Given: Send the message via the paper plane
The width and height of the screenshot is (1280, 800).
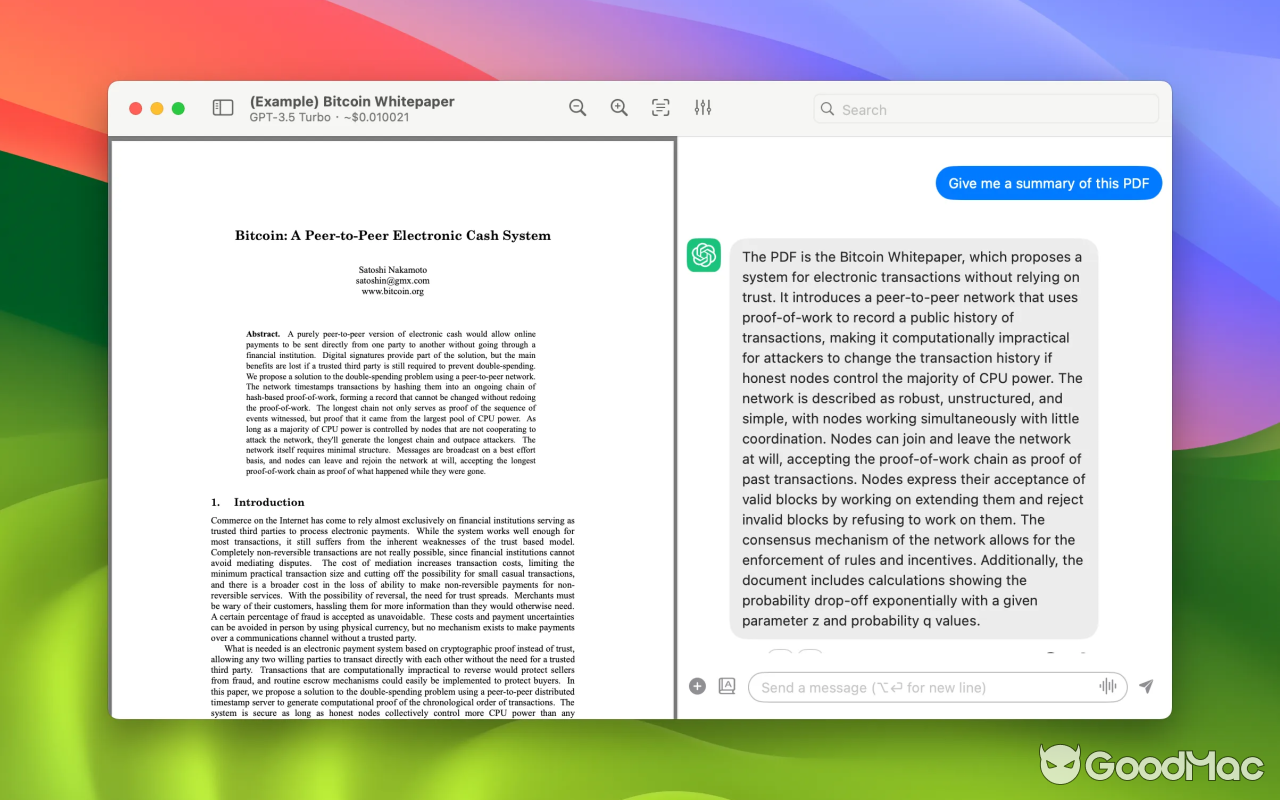Looking at the screenshot, I should [1146, 686].
